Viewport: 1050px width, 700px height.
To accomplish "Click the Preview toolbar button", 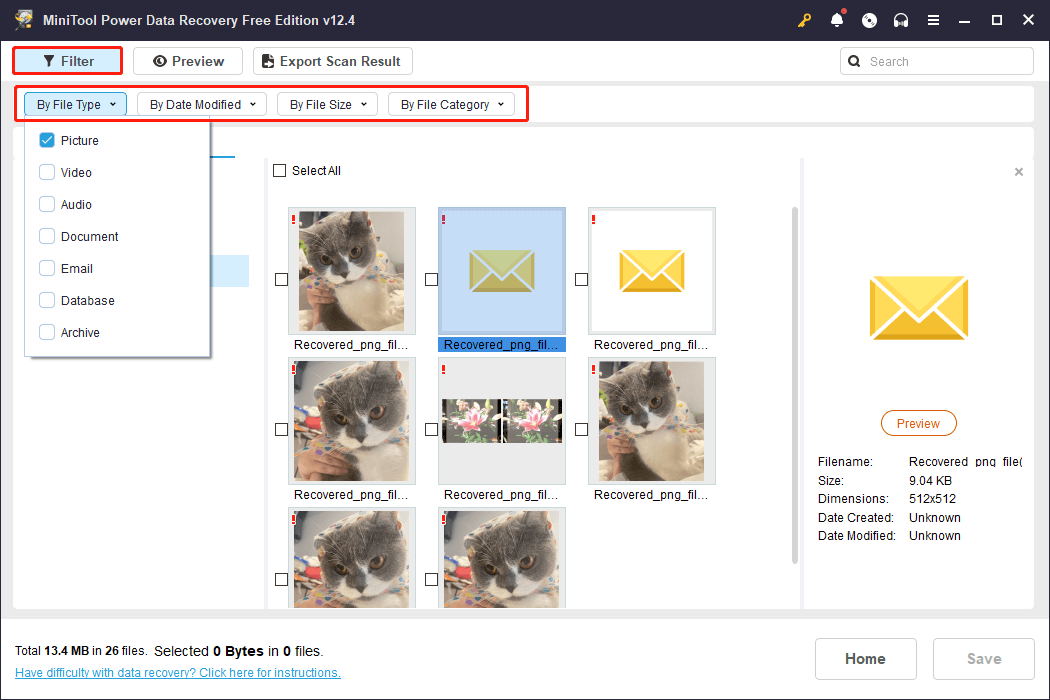I will click(188, 61).
